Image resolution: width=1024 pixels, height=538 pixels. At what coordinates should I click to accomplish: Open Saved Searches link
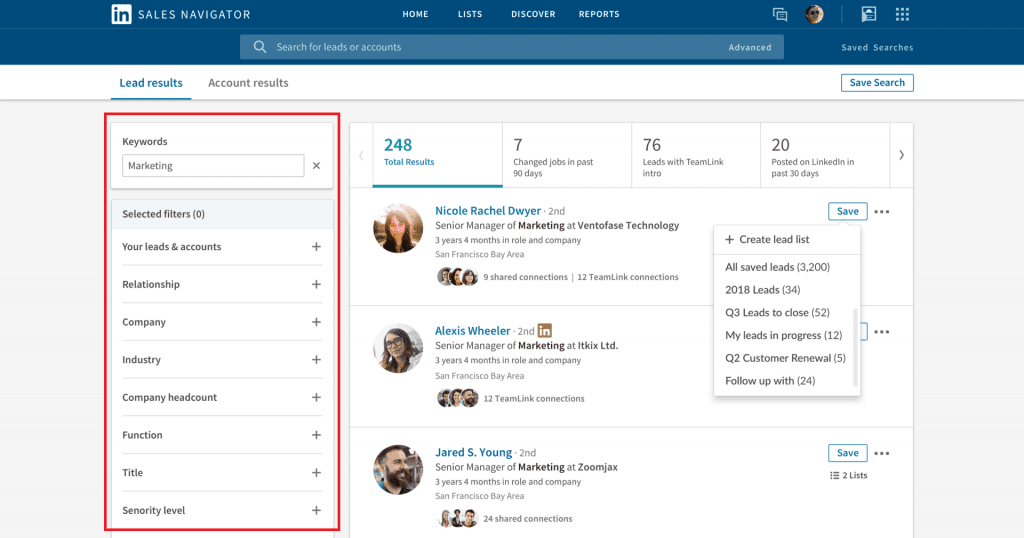(x=877, y=48)
